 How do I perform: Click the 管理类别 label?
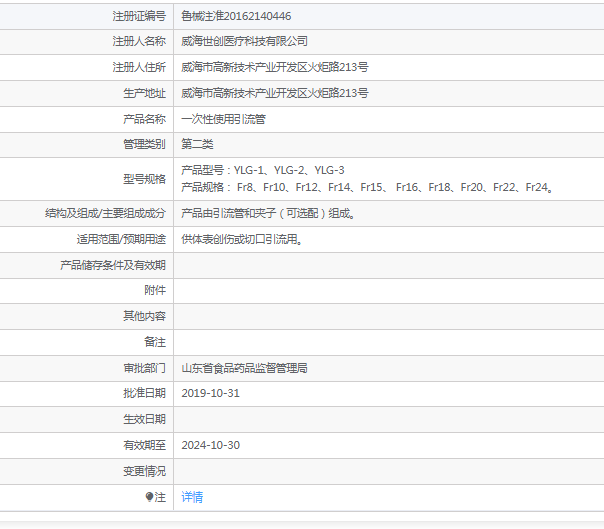(144, 144)
